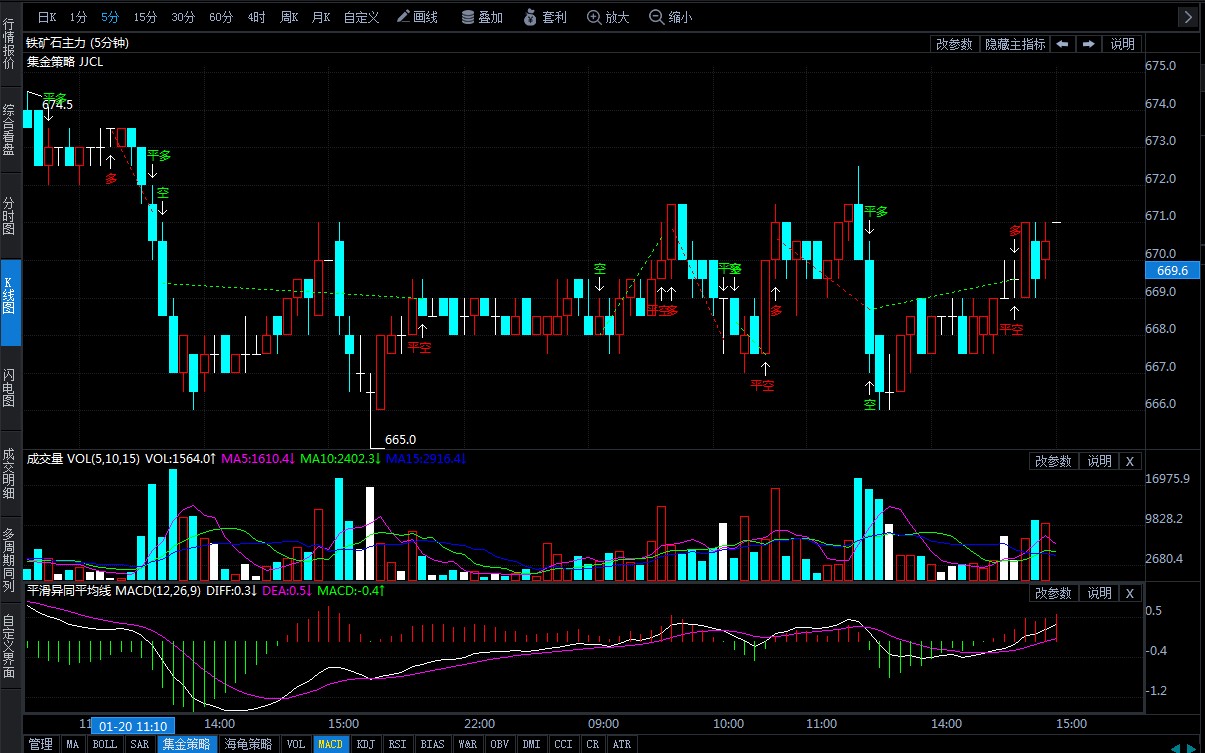Click the 01-20 11:10 time marker
Viewport: 1205px width, 753px height.
(134, 725)
